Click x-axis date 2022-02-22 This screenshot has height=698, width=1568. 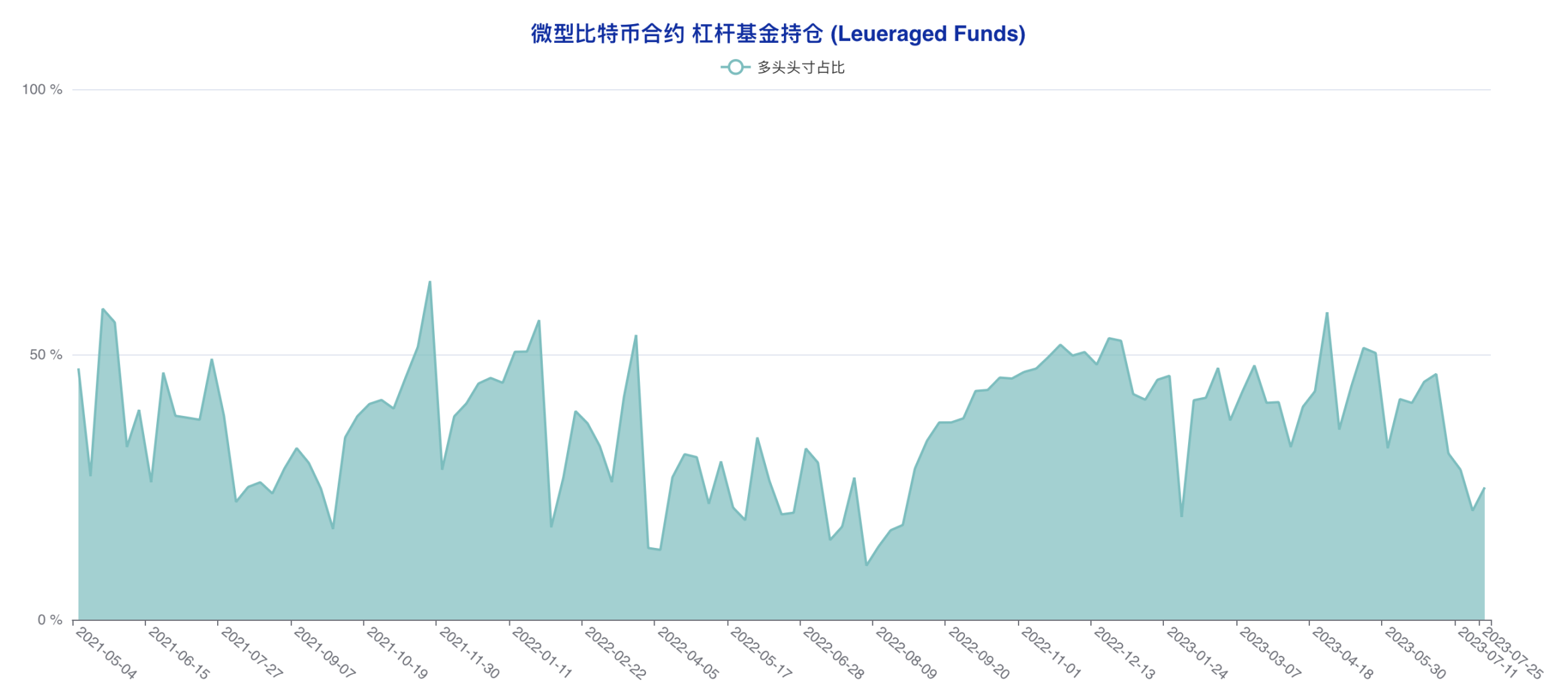click(x=615, y=653)
